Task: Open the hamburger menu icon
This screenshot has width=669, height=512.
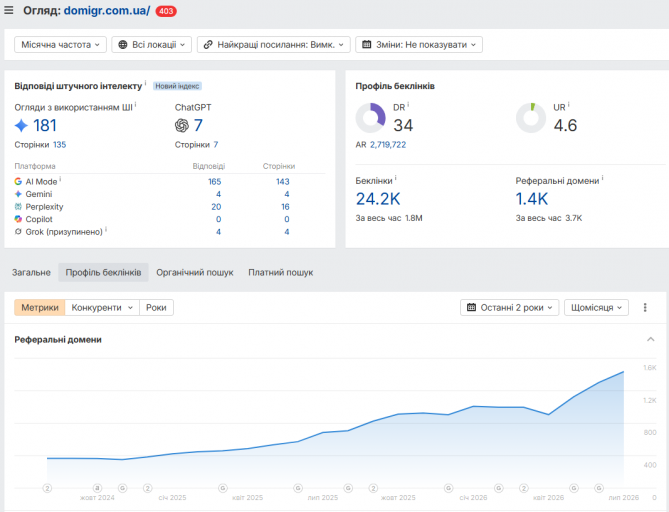Action: pyautogui.click(x=9, y=10)
